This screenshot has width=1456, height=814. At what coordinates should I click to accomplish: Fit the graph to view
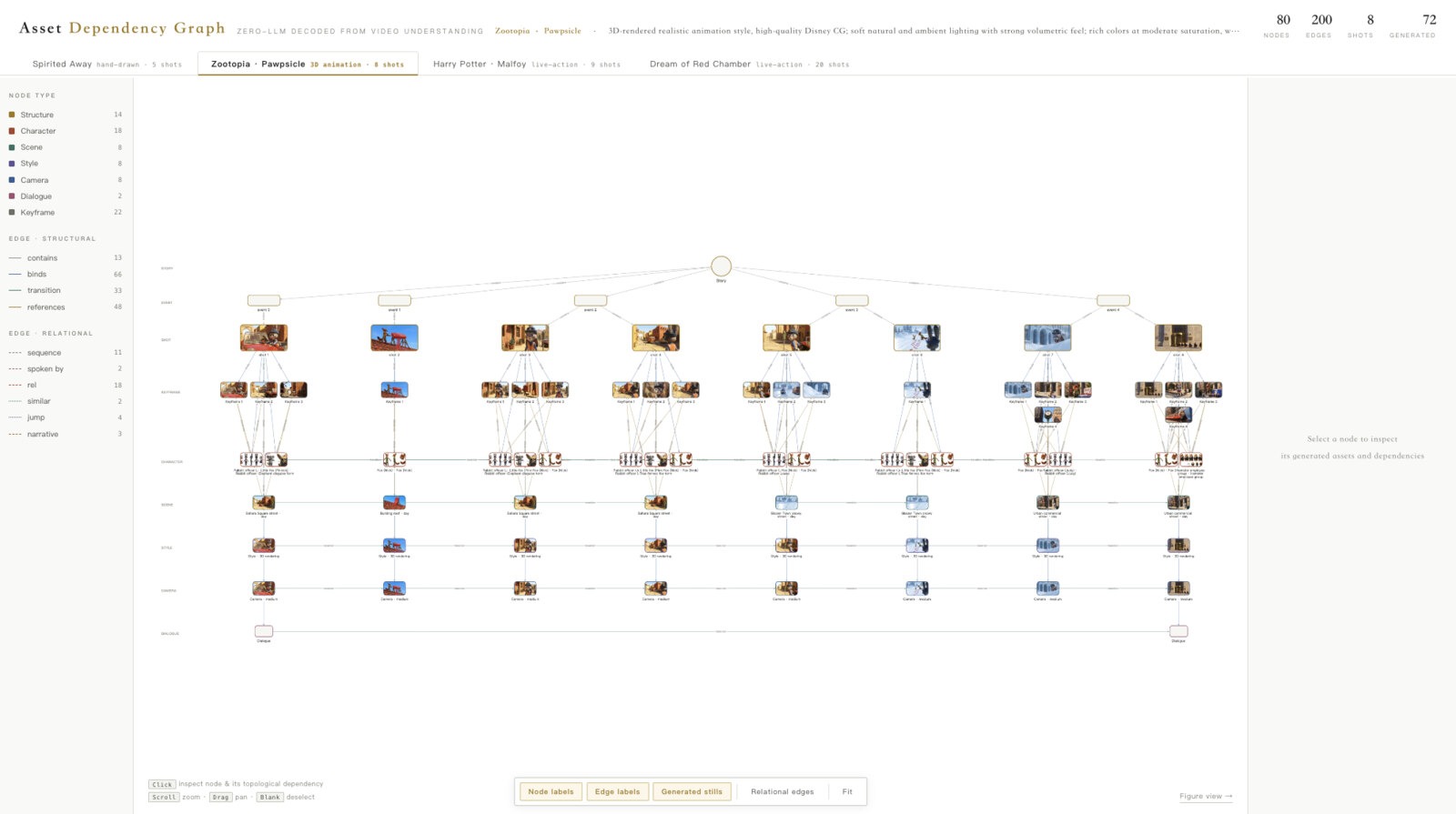pyautogui.click(x=847, y=791)
